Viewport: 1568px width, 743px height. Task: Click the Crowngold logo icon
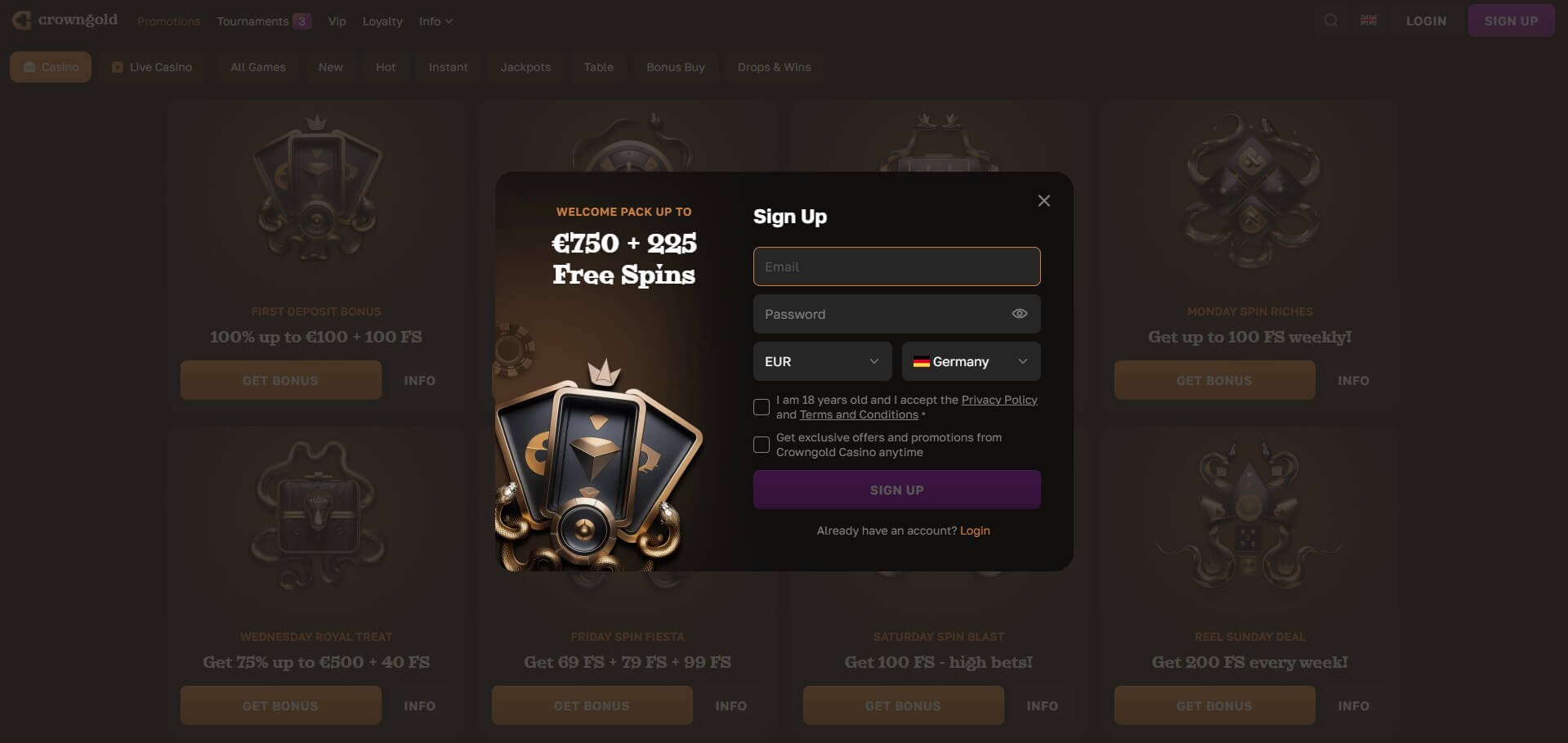tap(22, 20)
